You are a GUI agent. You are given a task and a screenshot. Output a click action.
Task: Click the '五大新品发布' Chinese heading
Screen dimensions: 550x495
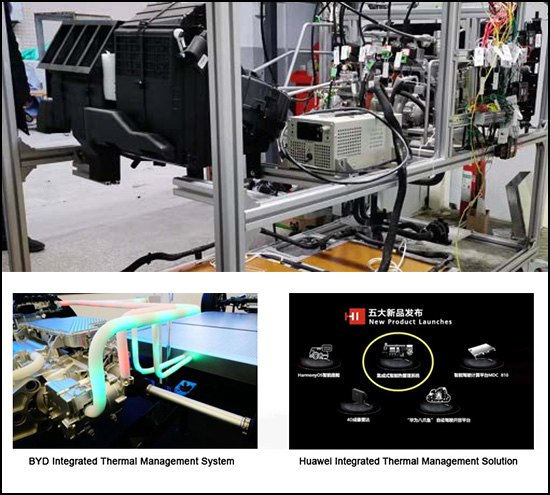tap(395, 312)
